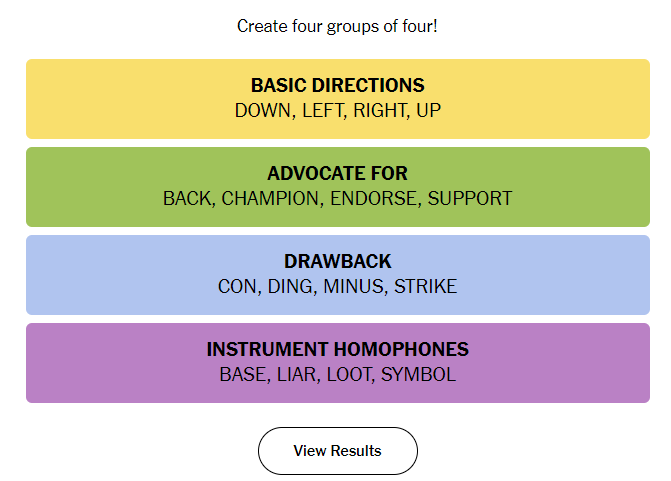Image resolution: width=671 pixels, height=481 pixels.
Task: Click the word CON in blue group
Action: (238, 286)
